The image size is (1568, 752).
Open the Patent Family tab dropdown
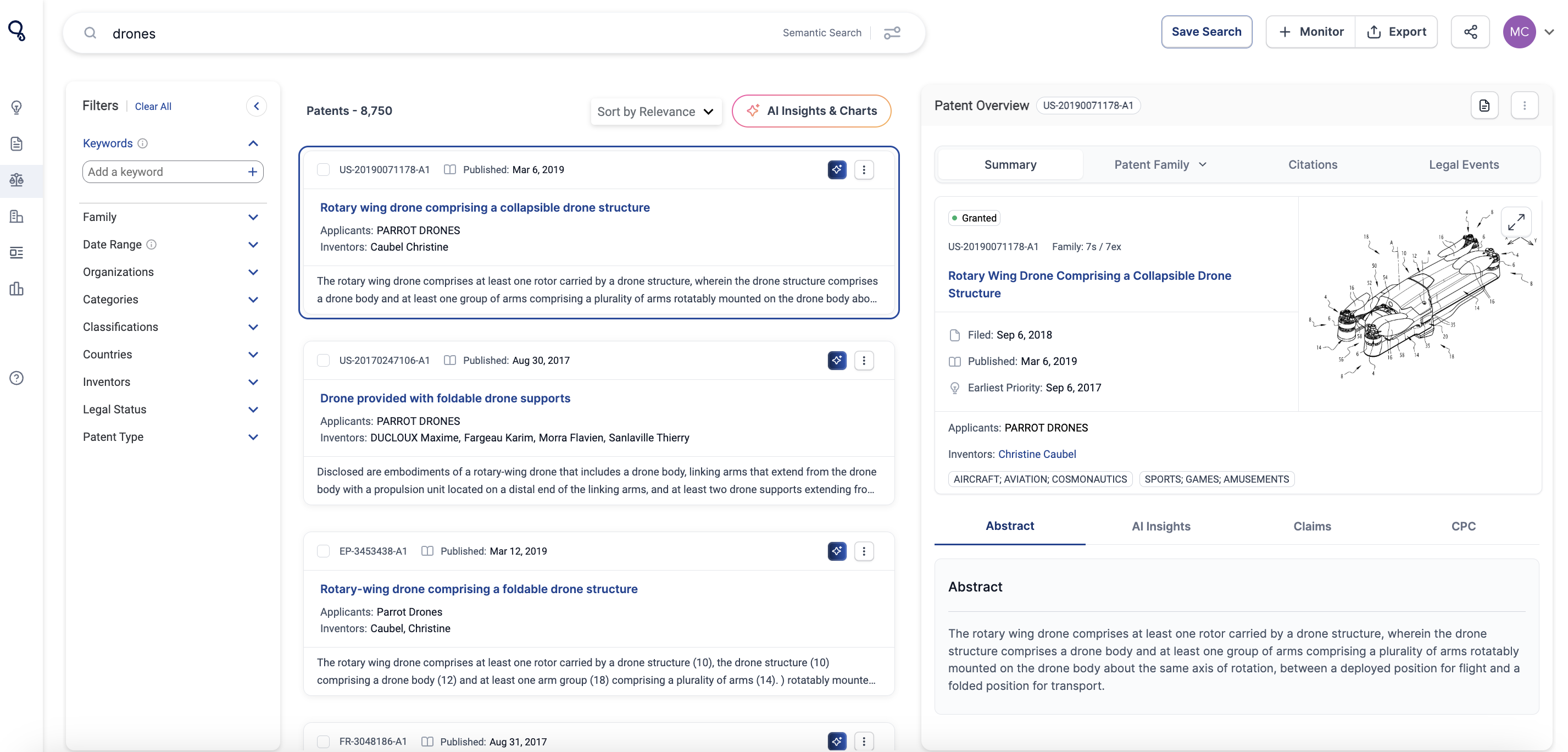pos(1160,164)
